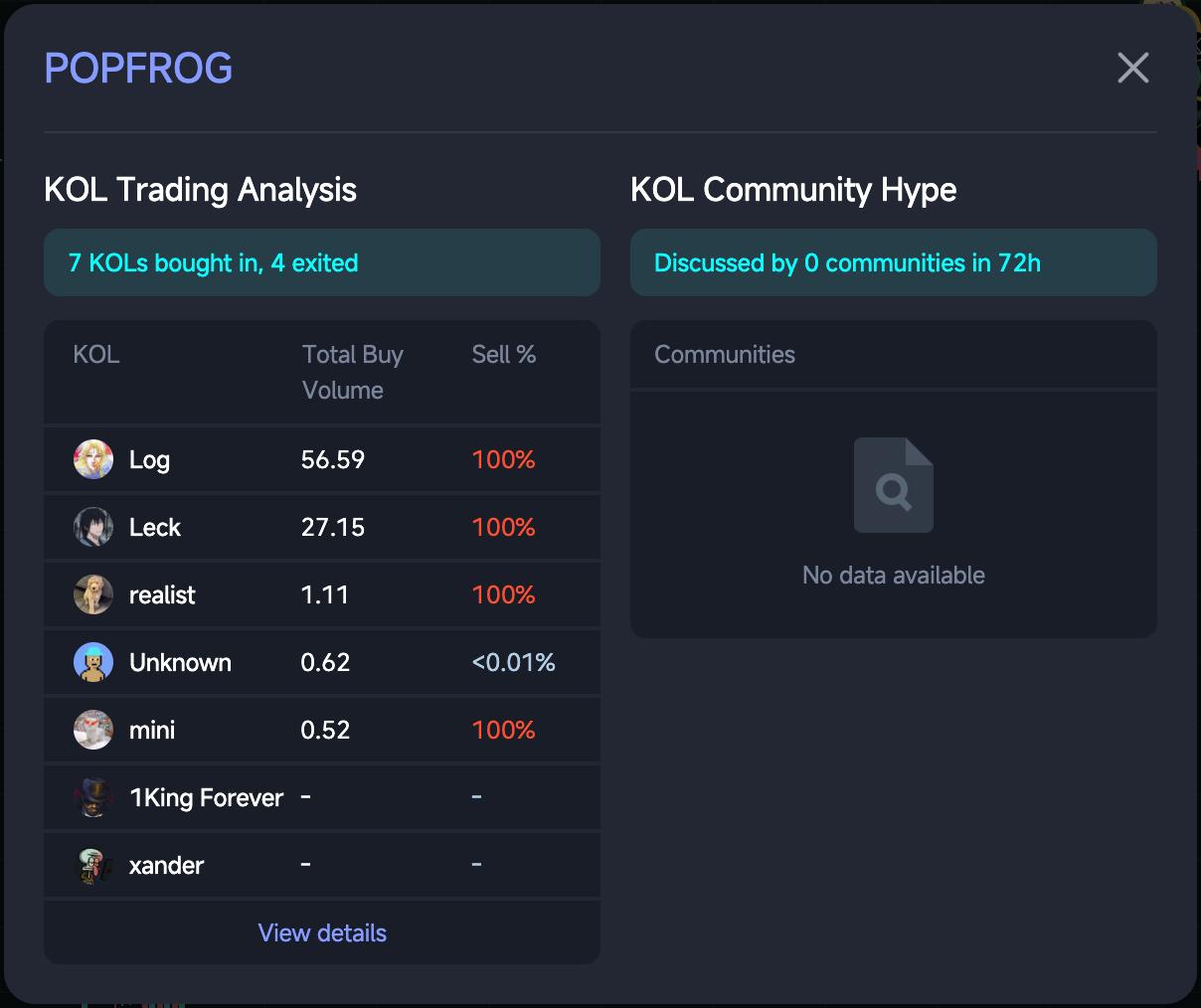Viewport: 1201px width, 1008px height.
Task: Close the POPFROG dialog
Action: [1132, 68]
